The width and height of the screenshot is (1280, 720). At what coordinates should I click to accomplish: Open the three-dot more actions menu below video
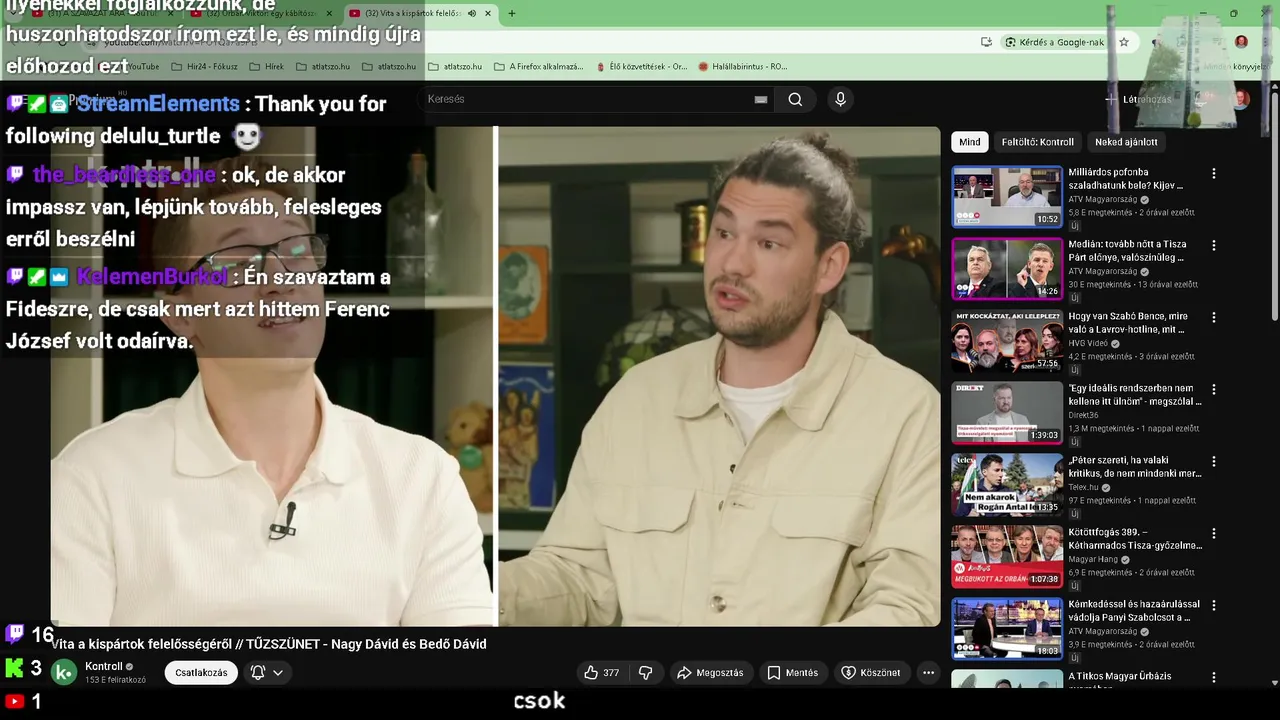[x=928, y=673]
